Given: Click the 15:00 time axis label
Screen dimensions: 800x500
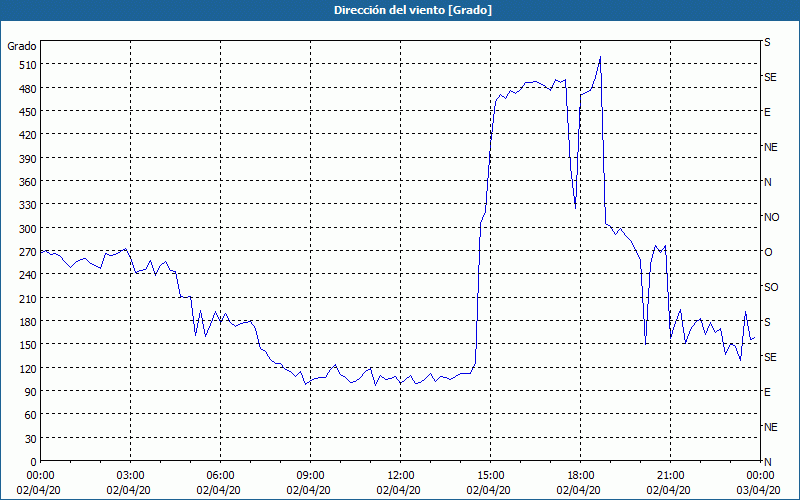Looking at the screenshot, I should 491,476.
